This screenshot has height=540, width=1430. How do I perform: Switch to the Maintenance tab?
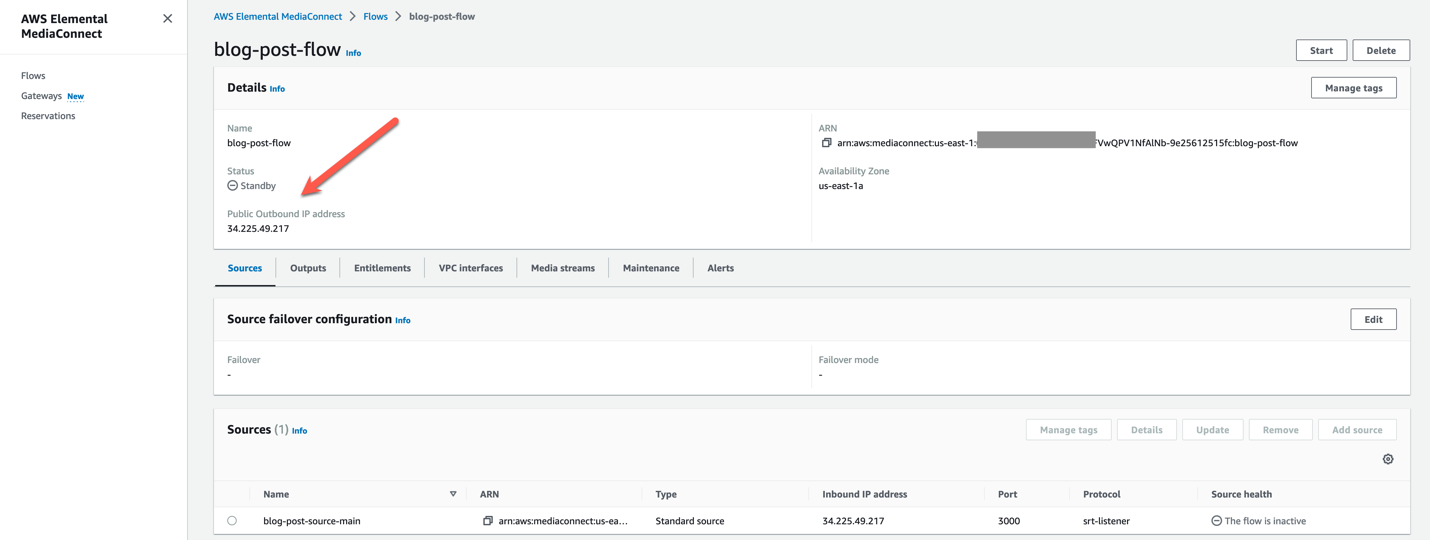(x=651, y=268)
